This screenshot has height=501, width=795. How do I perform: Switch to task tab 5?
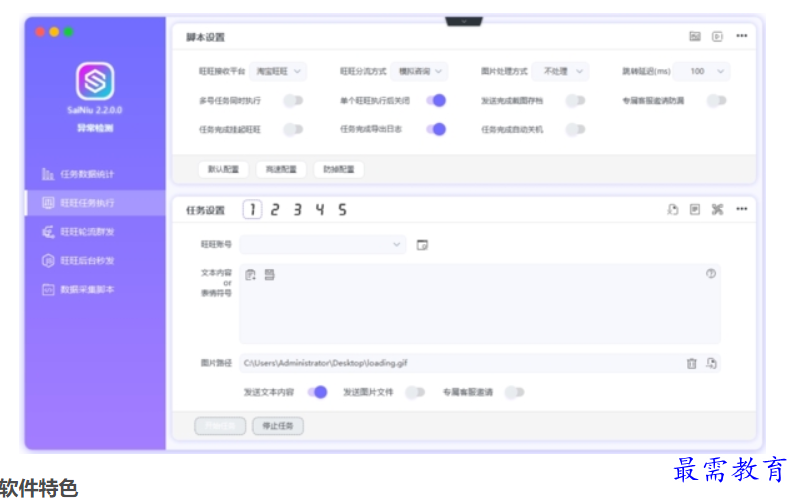tap(343, 209)
